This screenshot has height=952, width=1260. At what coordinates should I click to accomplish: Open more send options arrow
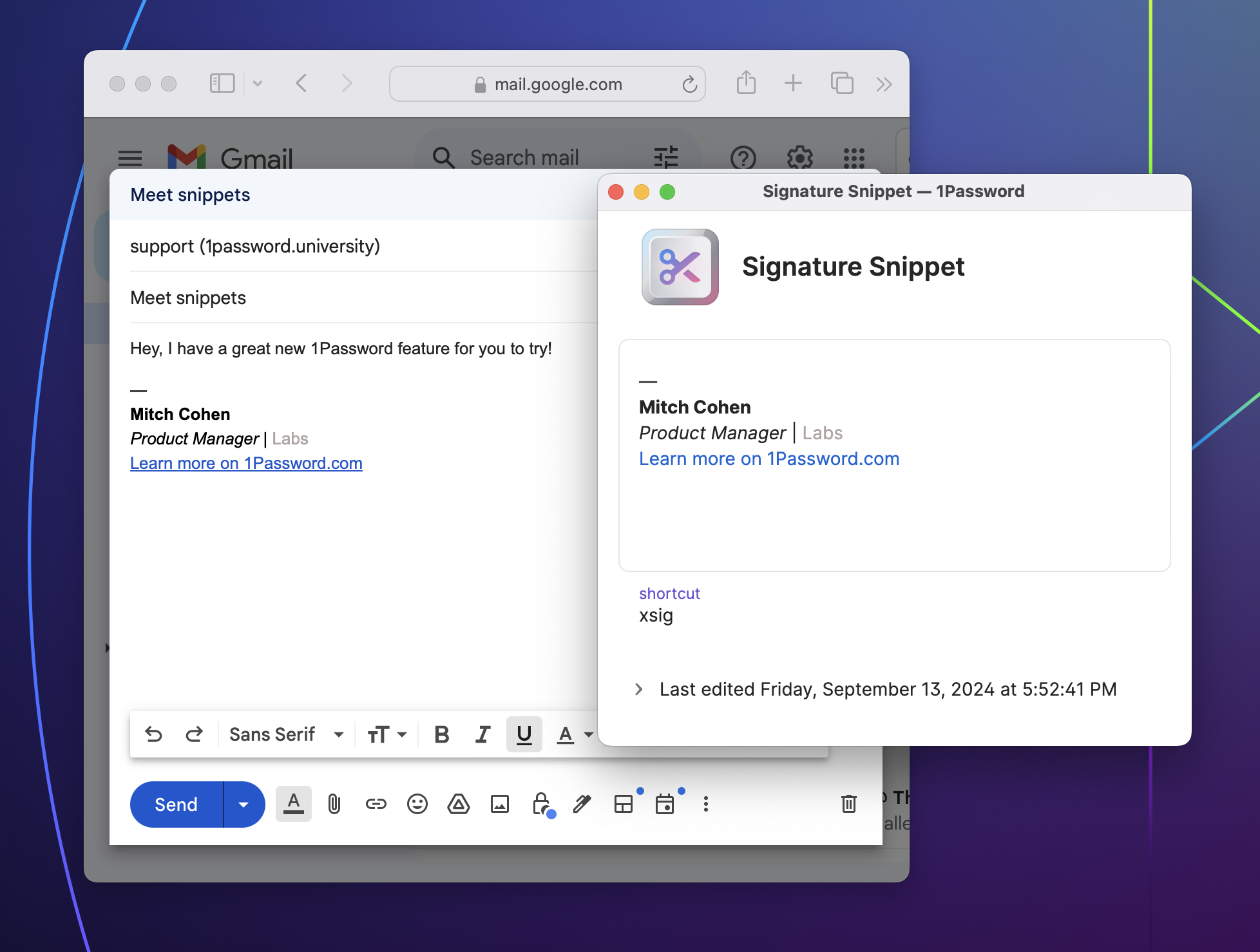tap(243, 804)
